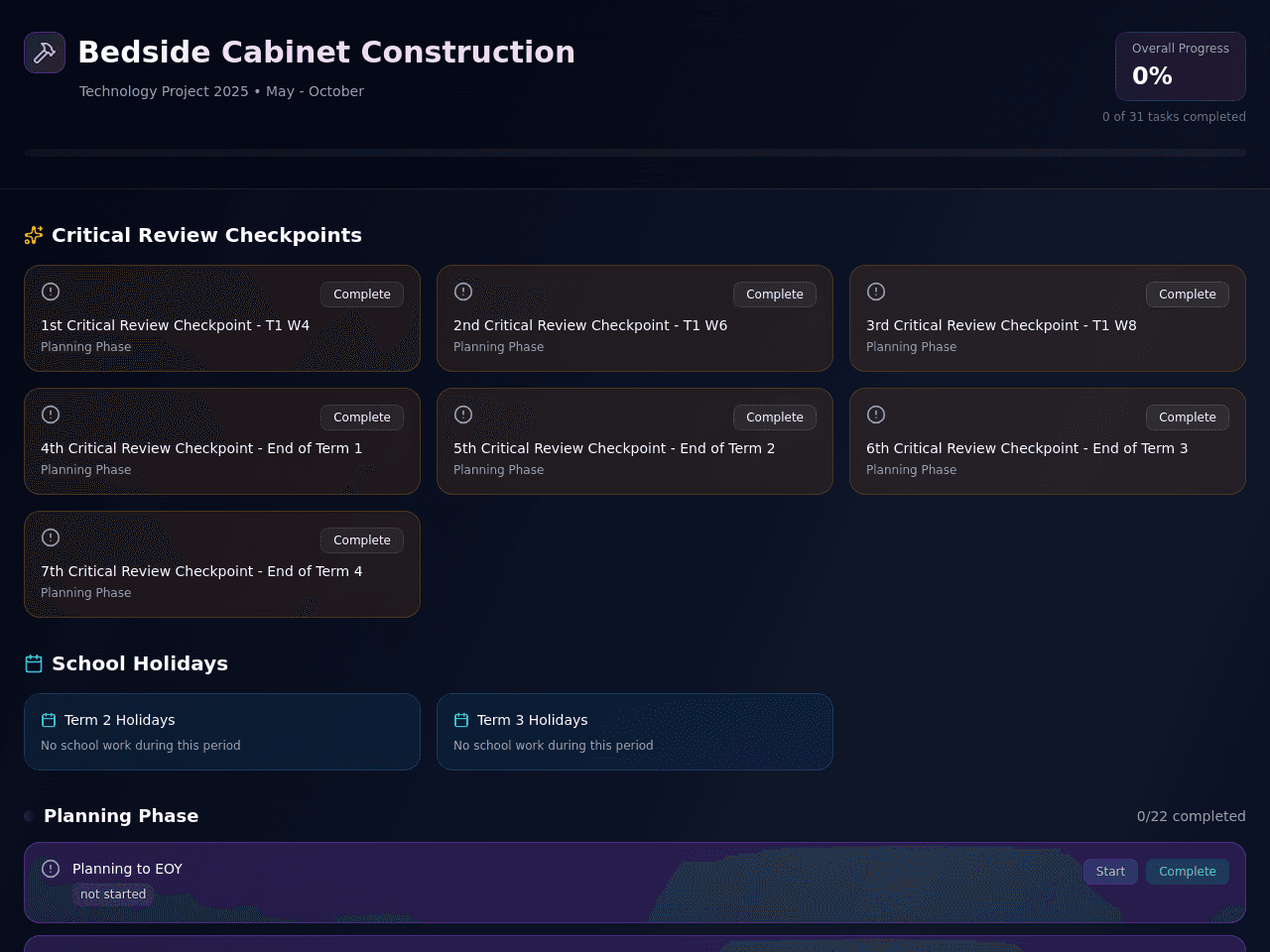Complete the 6th checkpoint End of Term 3
Viewport: 1270px width, 952px height.
[1188, 417]
